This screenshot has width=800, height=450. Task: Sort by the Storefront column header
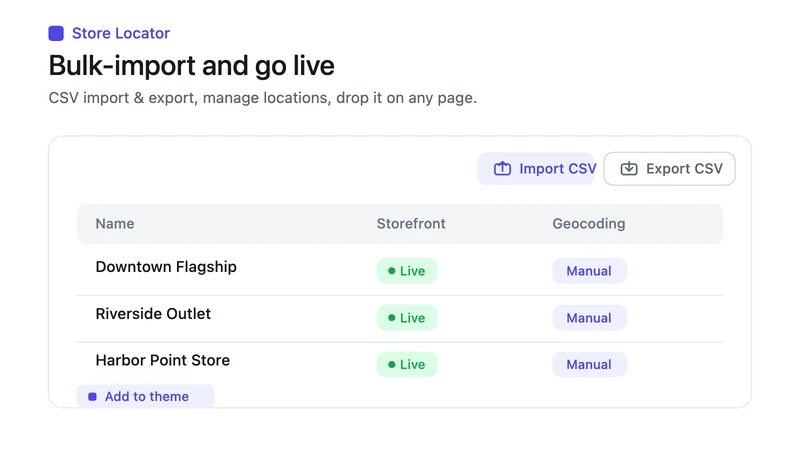tap(411, 223)
